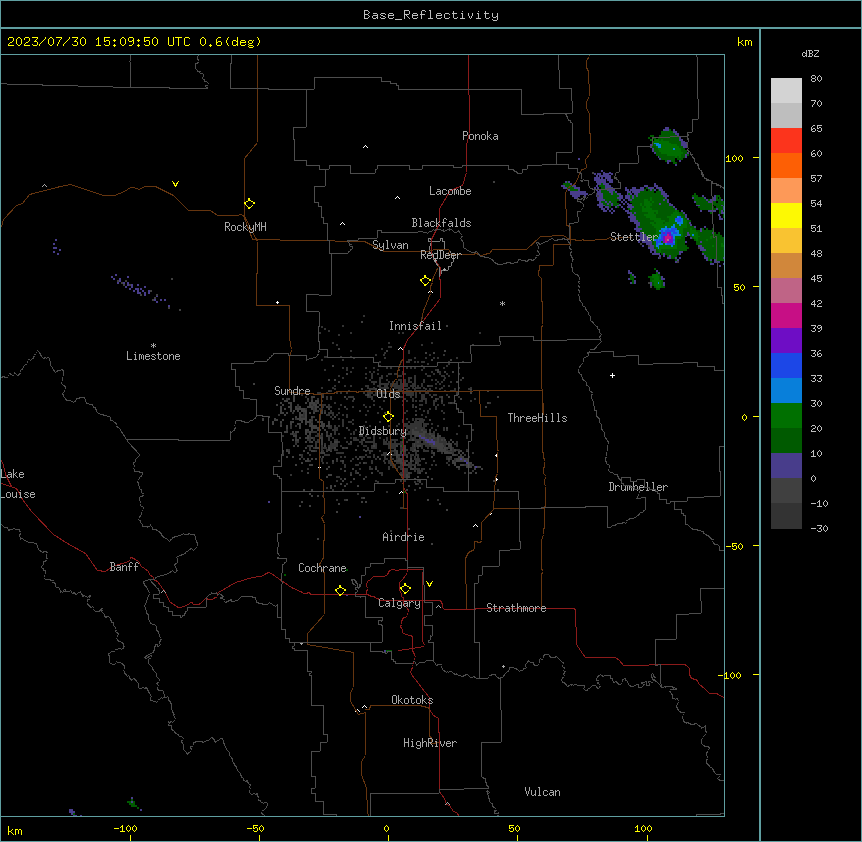Pick the light gray 70-80 dBZ legend swatch
Viewport: 862px width, 842px height.
786,91
